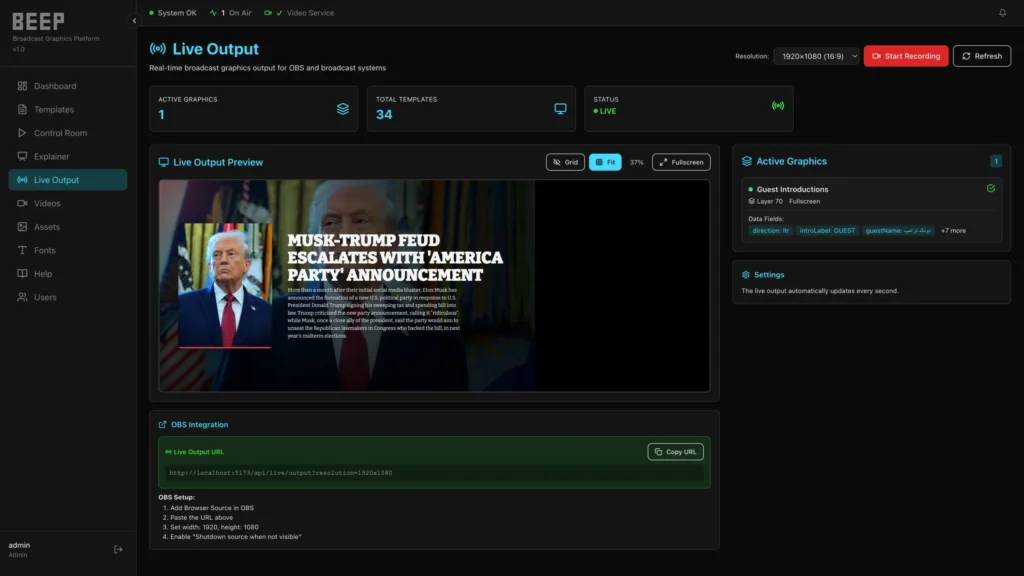Click the logout icon next to admin
The image size is (1024, 576).
coord(118,549)
